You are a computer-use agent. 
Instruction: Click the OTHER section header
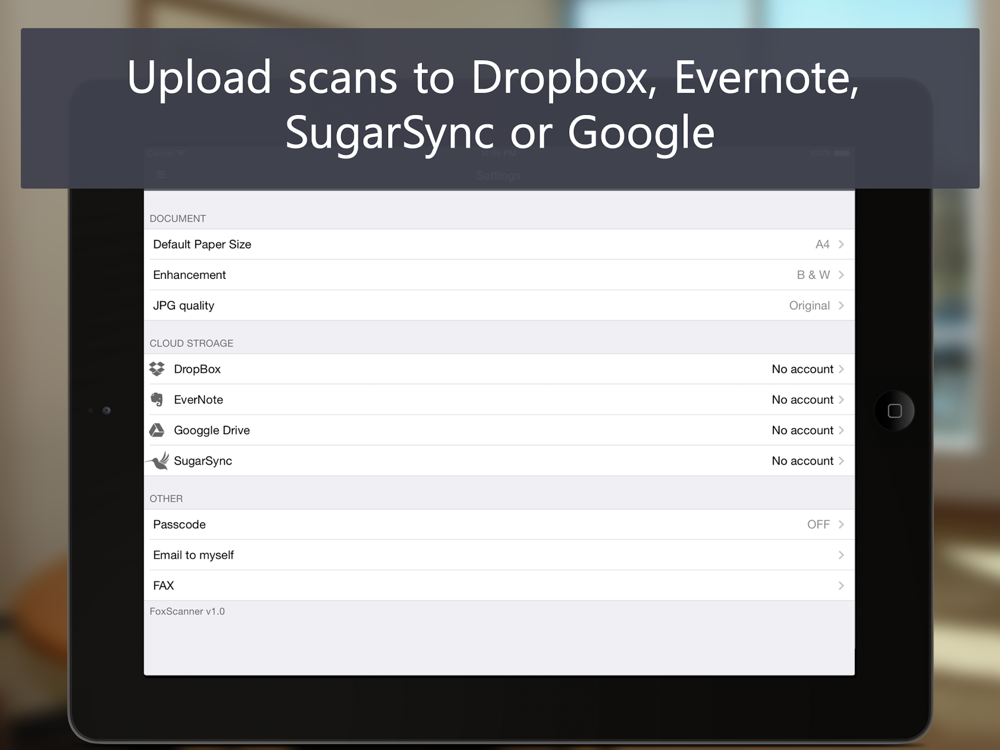pyautogui.click(x=166, y=499)
